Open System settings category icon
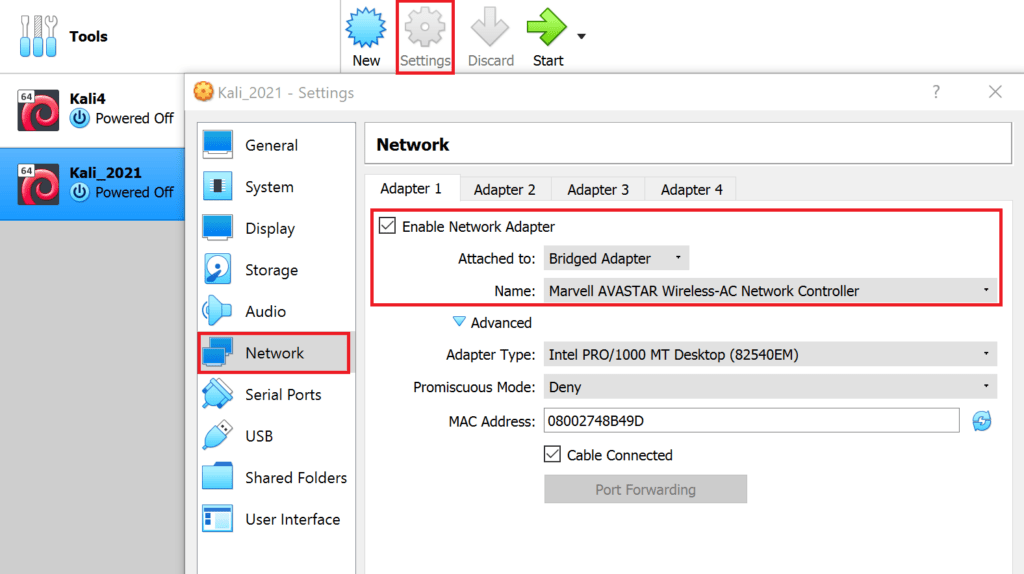The height and width of the screenshot is (574, 1024). coord(217,186)
